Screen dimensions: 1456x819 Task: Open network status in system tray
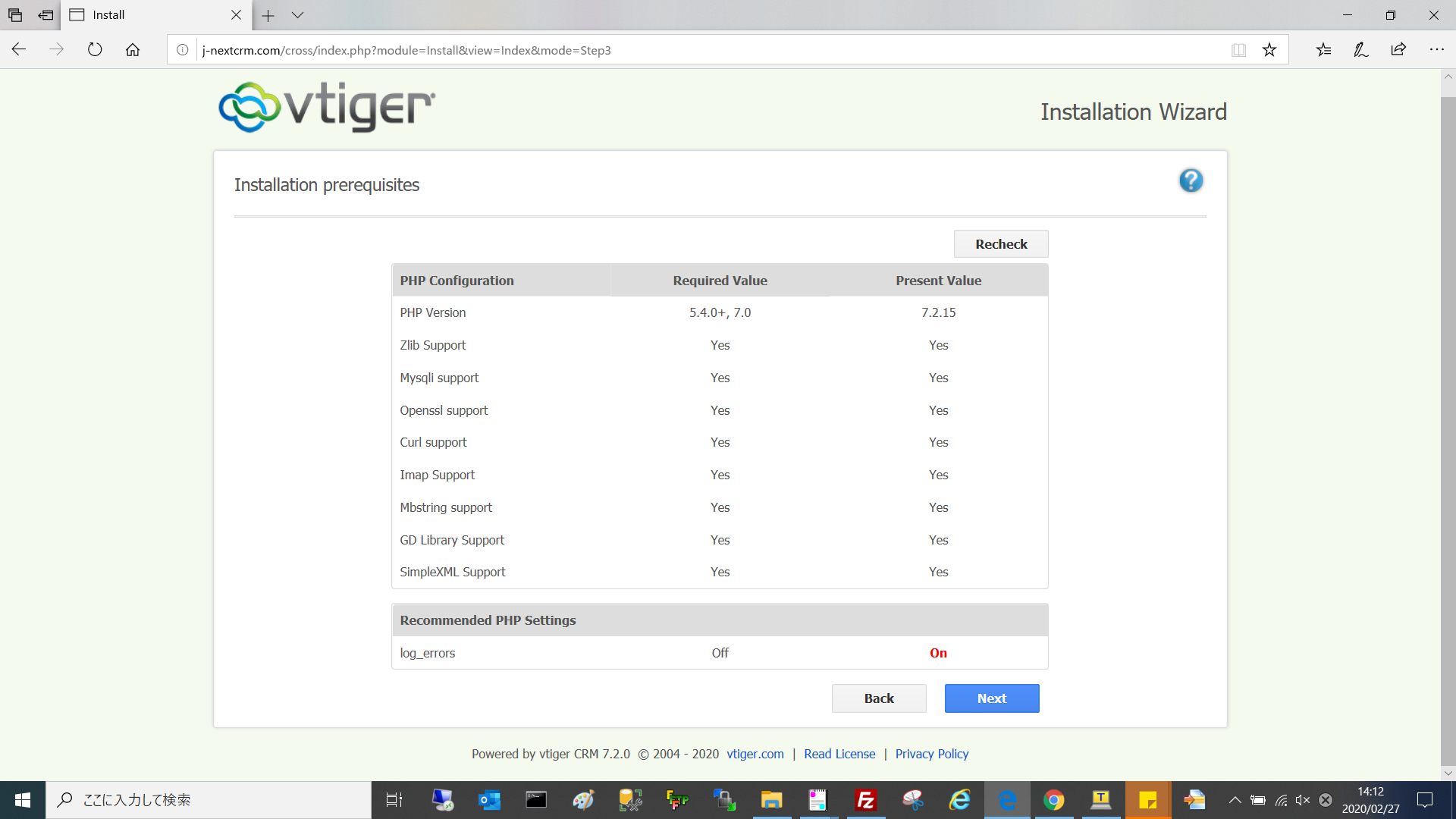1281,800
